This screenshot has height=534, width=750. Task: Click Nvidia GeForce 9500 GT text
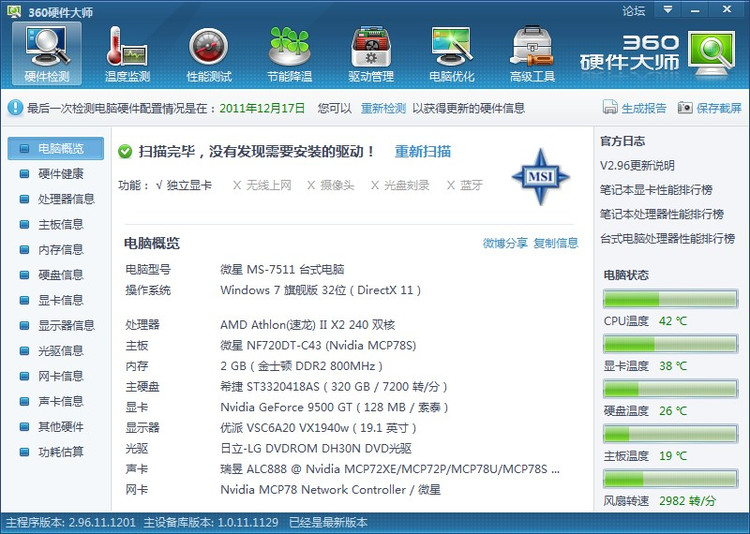tap(334, 407)
